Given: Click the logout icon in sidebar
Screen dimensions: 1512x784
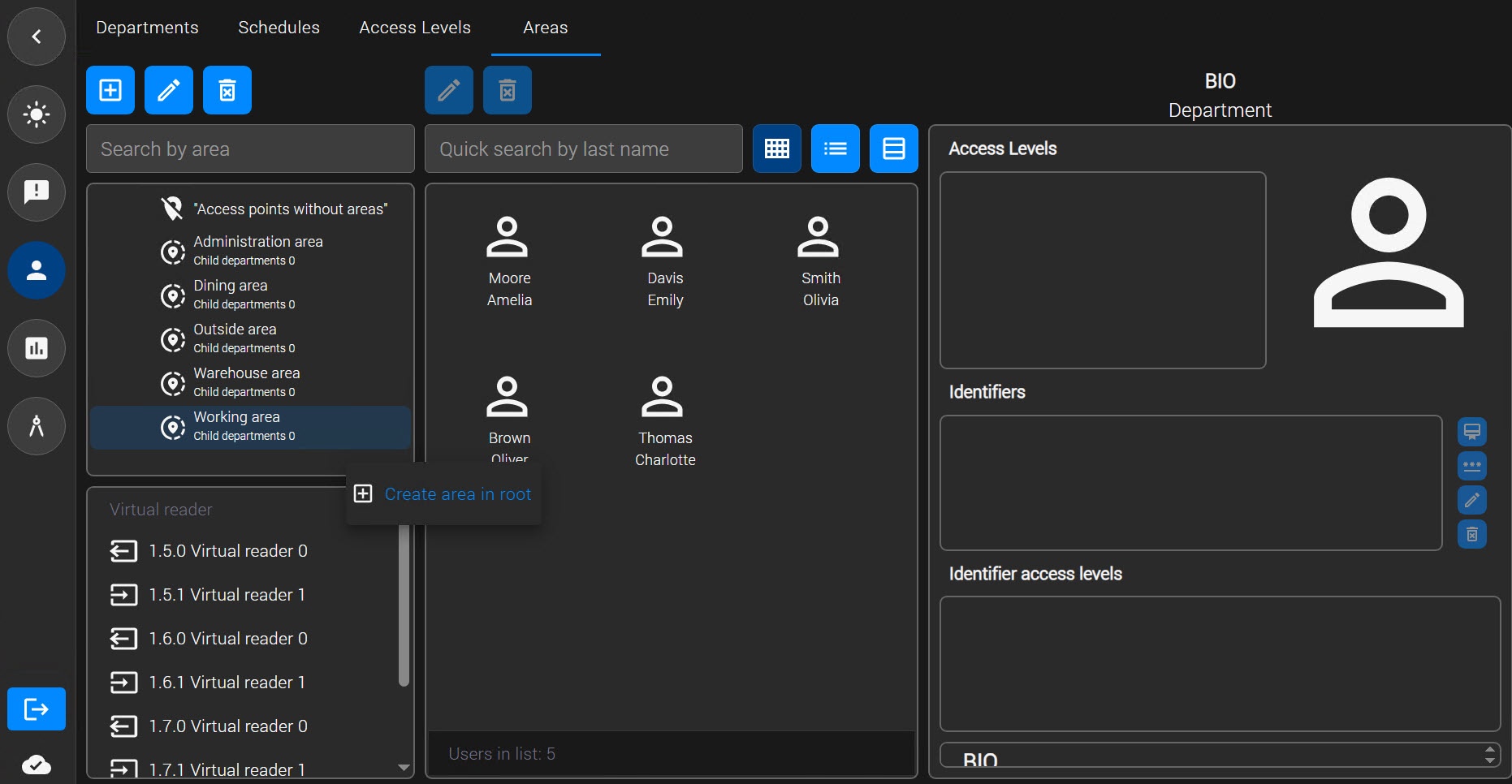Looking at the screenshot, I should [37, 709].
